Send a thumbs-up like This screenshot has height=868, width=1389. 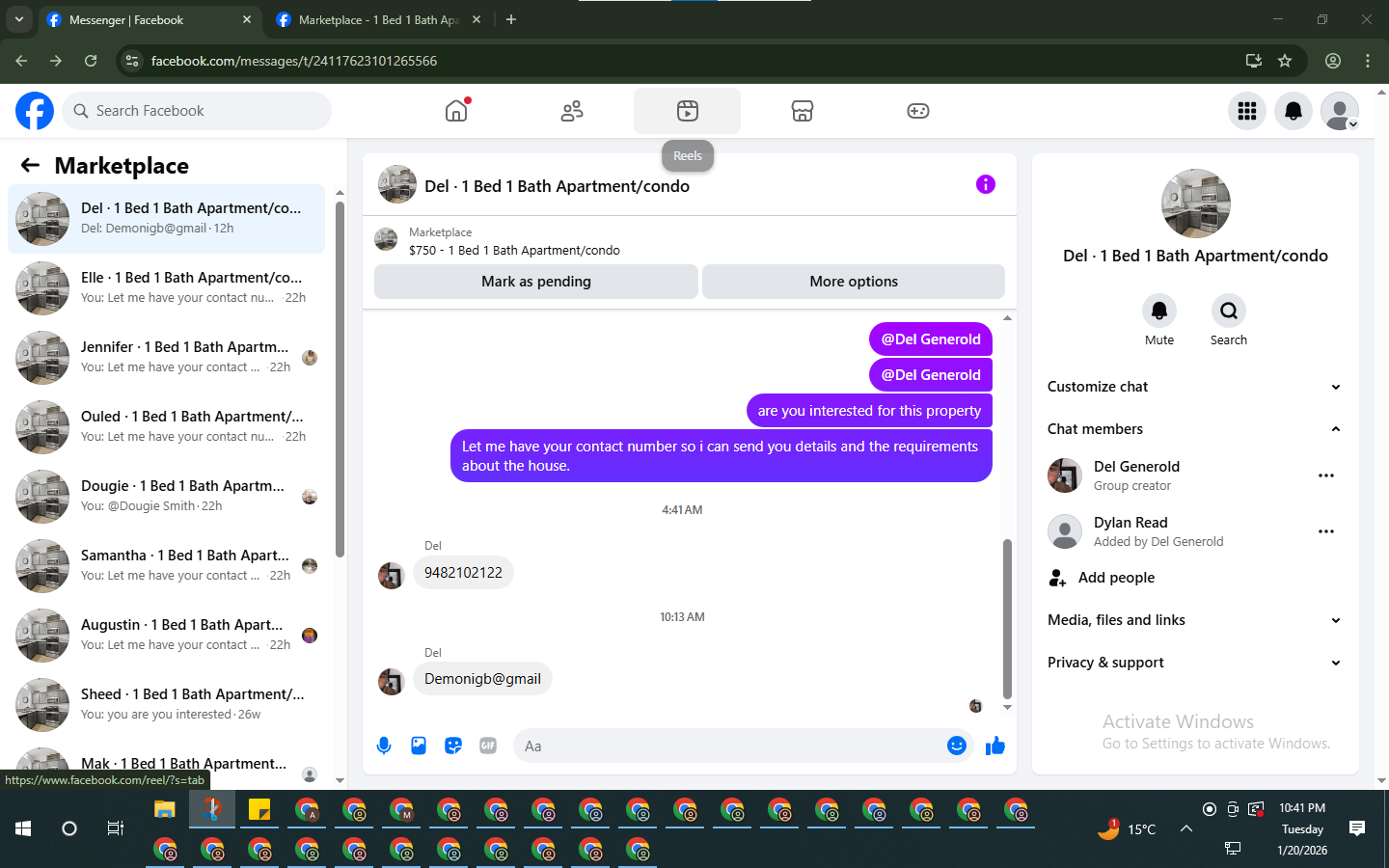click(995, 746)
